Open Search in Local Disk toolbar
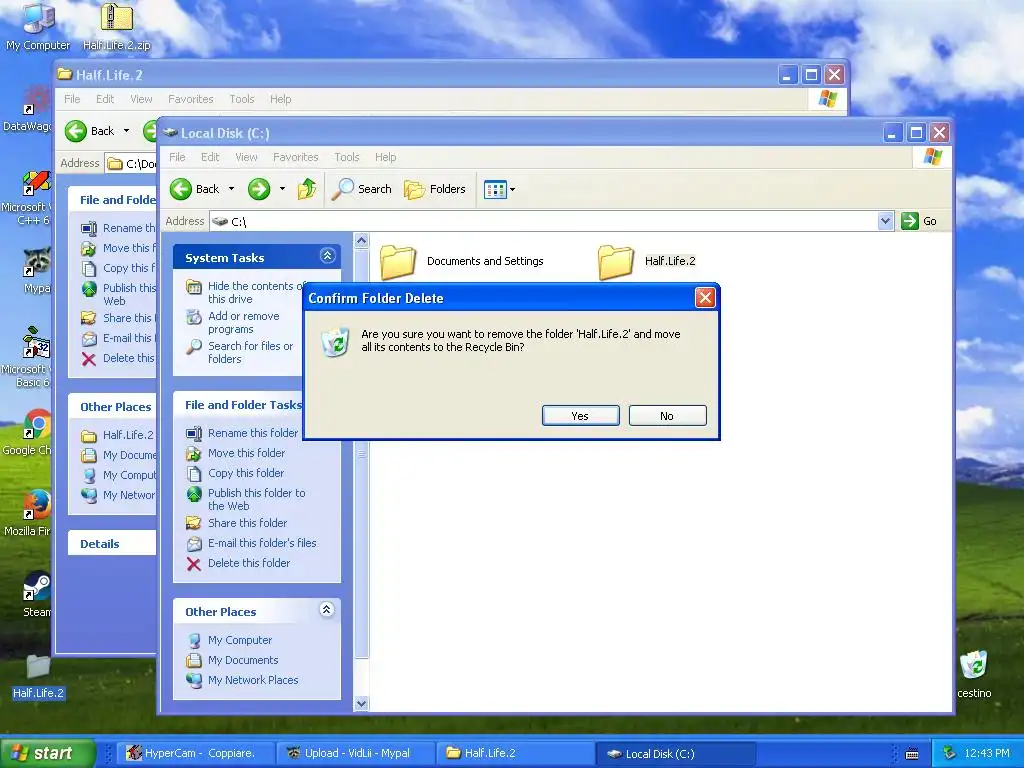The width and height of the screenshot is (1024, 768). [361, 189]
